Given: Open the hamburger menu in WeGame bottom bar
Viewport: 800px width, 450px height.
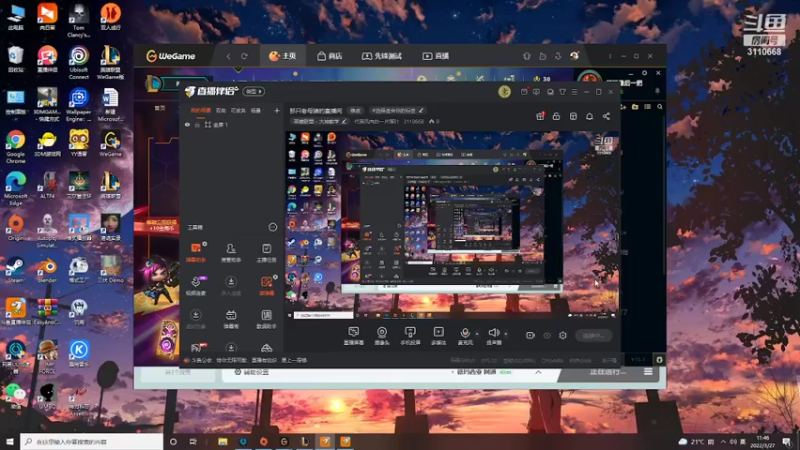Looking at the screenshot, I should coord(648,372).
